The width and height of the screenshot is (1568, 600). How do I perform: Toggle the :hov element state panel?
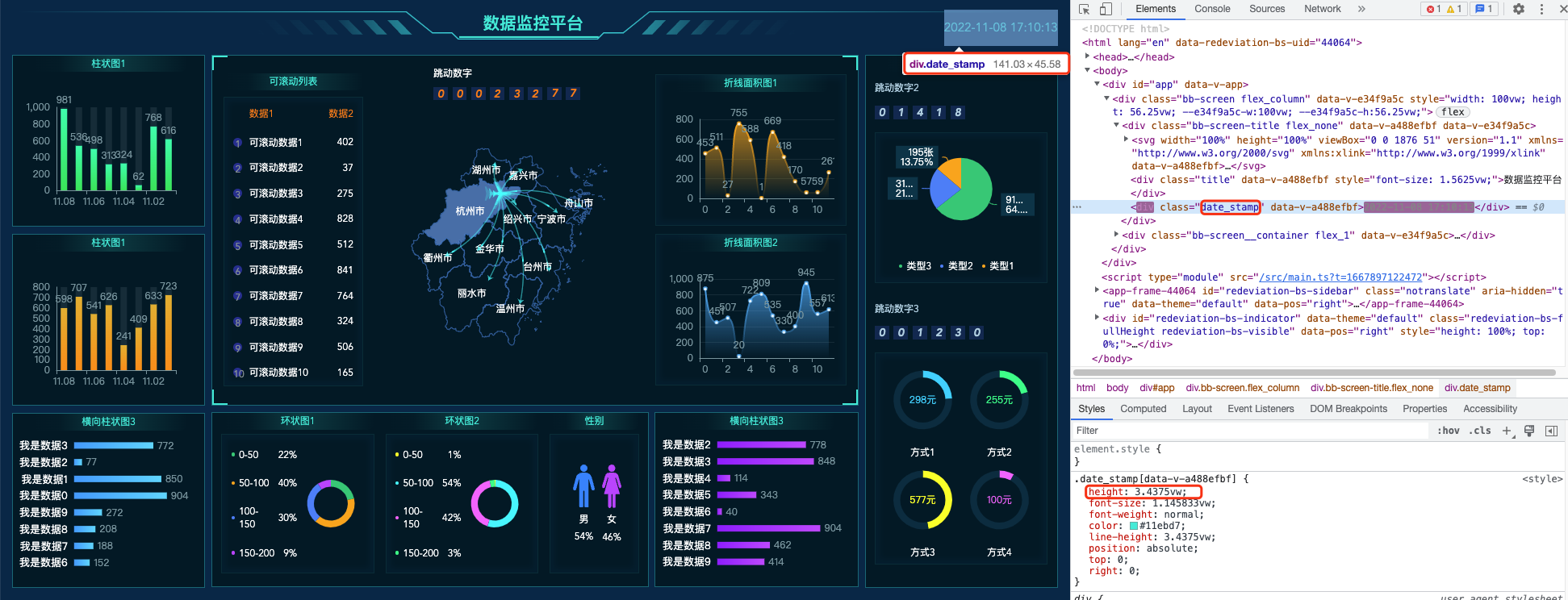point(1448,431)
